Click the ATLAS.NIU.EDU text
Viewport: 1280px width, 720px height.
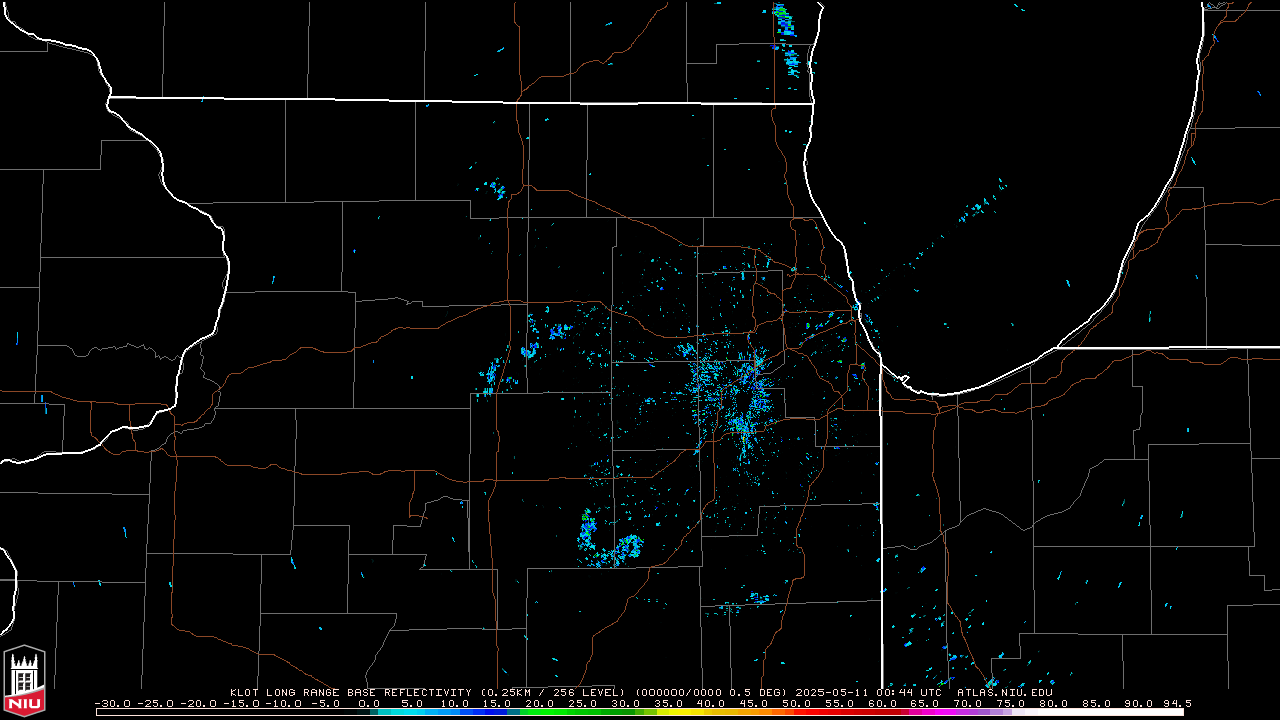pyautogui.click(x=1005, y=692)
